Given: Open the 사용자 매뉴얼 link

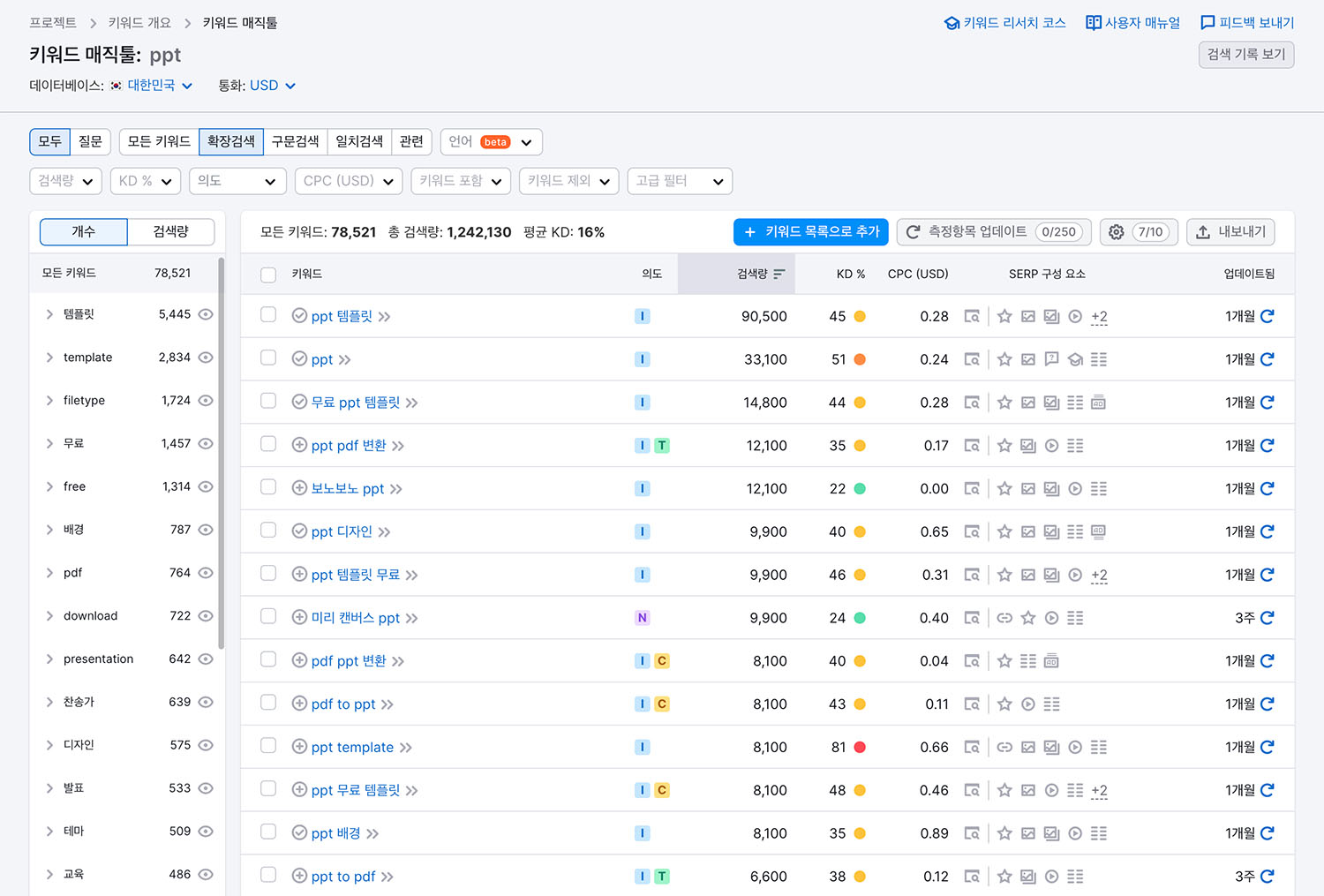Looking at the screenshot, I should click(x=1132, y=23).
